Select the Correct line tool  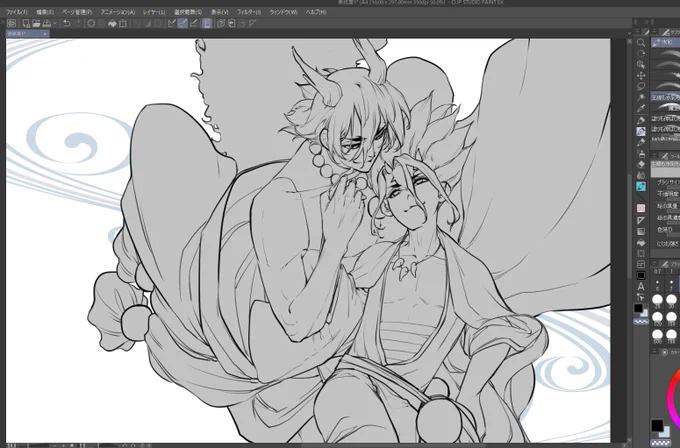(x=641, y=297)
